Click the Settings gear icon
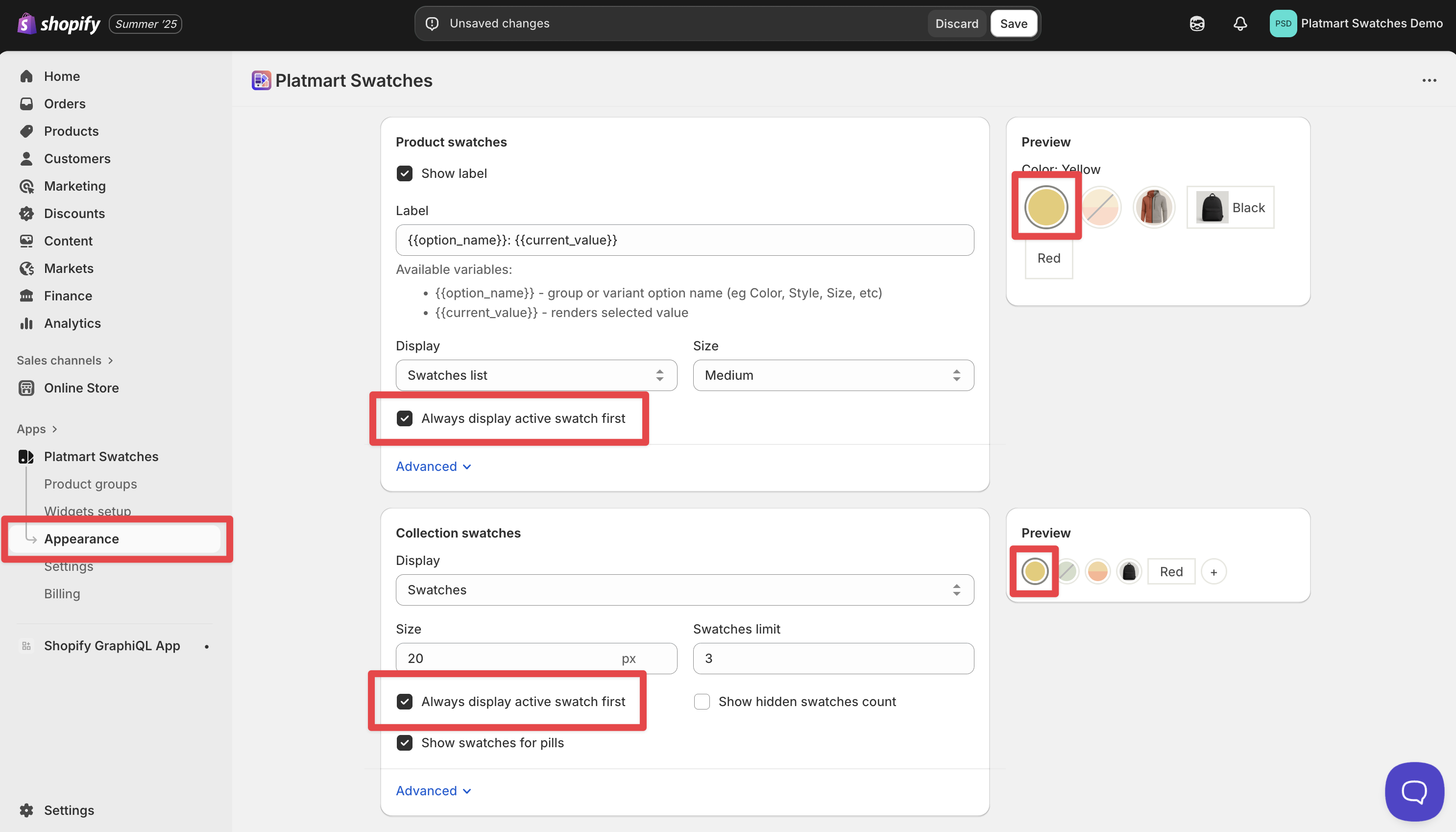Viewport: 1456px width, 832px height. 26,810
